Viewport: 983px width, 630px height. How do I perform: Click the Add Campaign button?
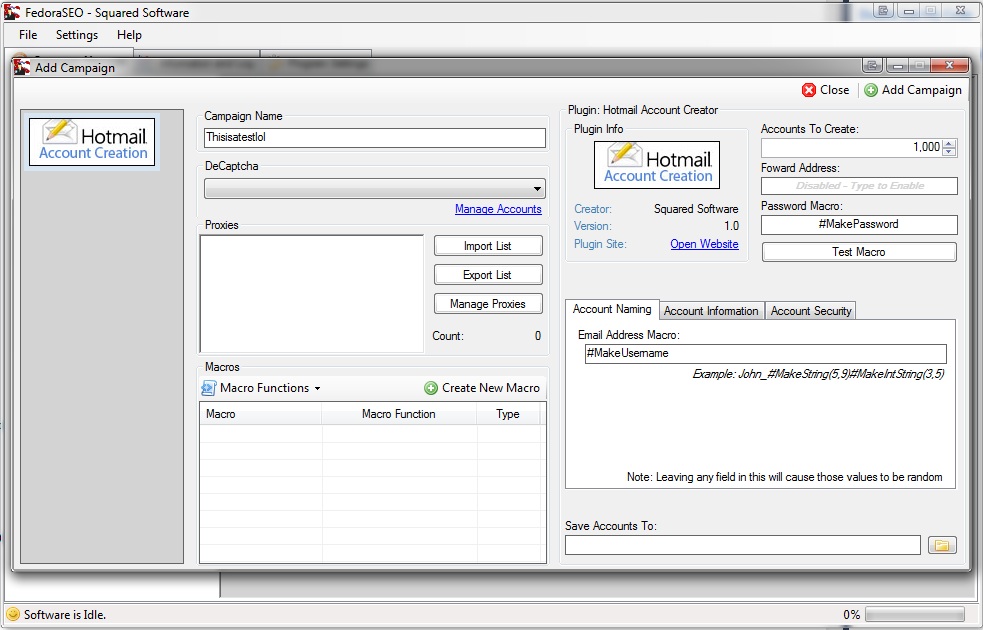pyautogui.click(x=913, y=90)
